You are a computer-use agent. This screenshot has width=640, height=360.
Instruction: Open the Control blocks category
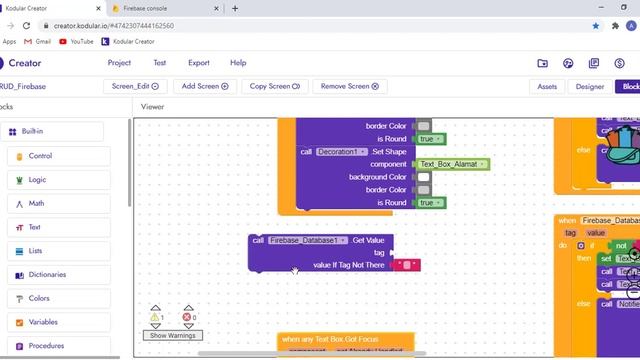tap(58, 156)
